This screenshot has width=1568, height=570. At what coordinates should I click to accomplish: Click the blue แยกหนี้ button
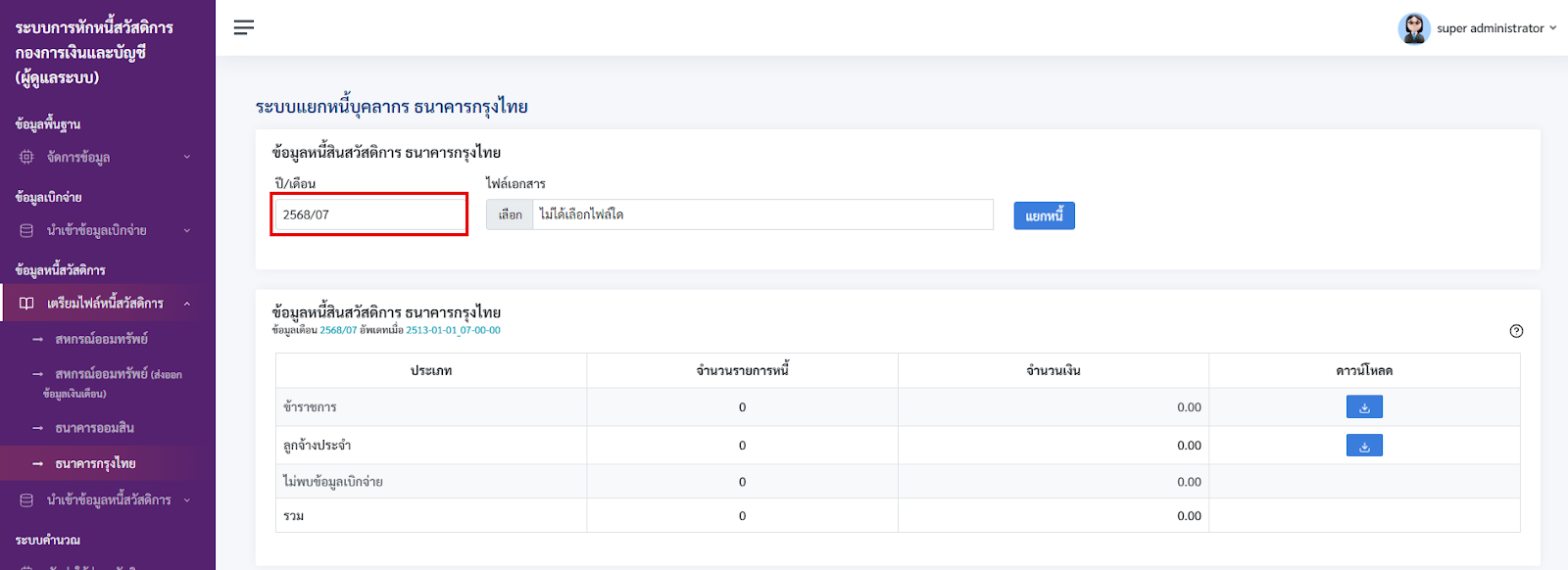click(1044, 215)
